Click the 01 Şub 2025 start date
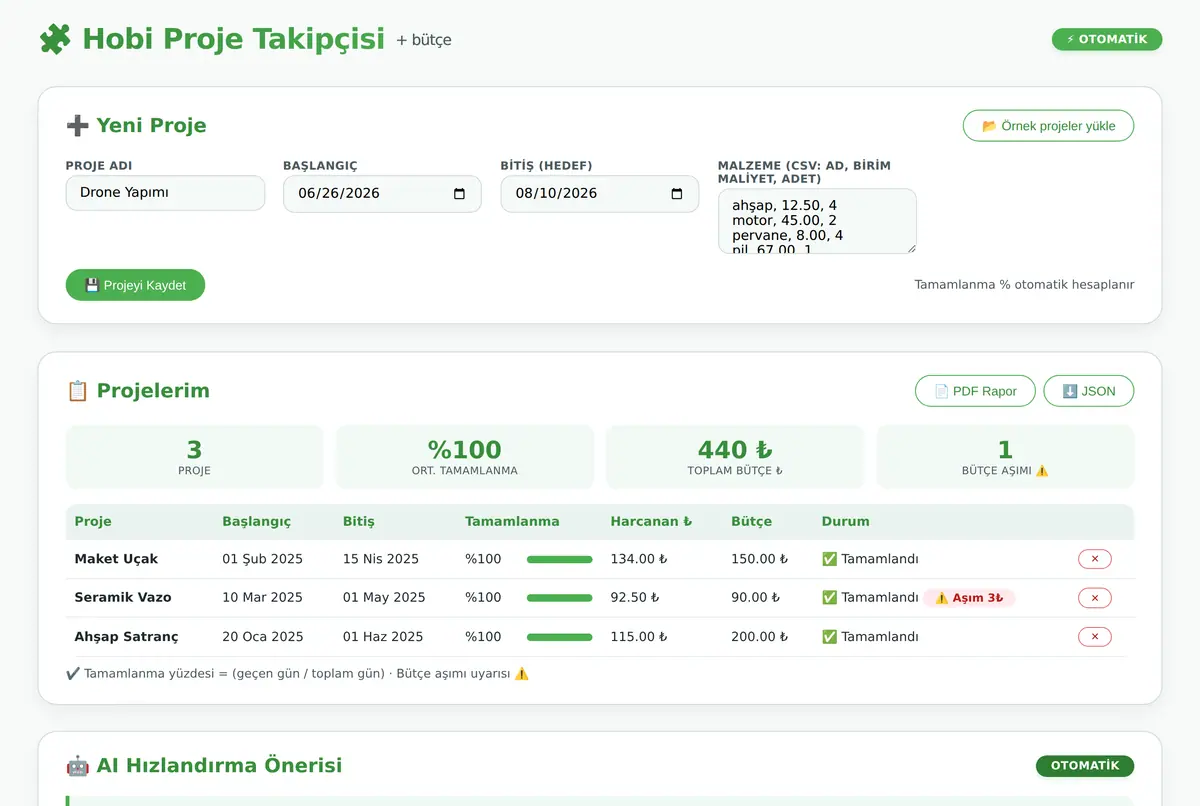This screenshot has height=806, width=1200. [262, 559]
